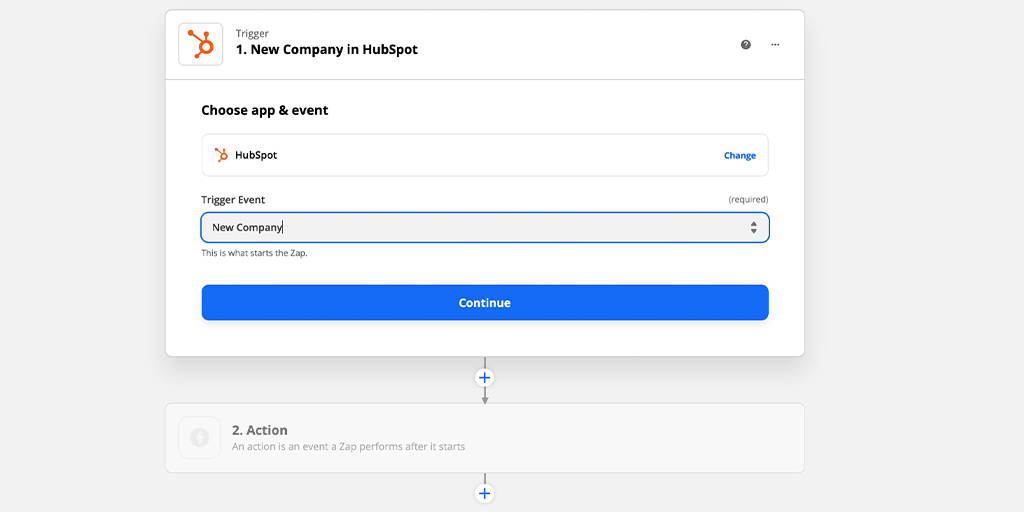This screenshot has height=512, width=1024.
Task: Click the small HubSpot icon in app field
Action: (x=221, y=155)
